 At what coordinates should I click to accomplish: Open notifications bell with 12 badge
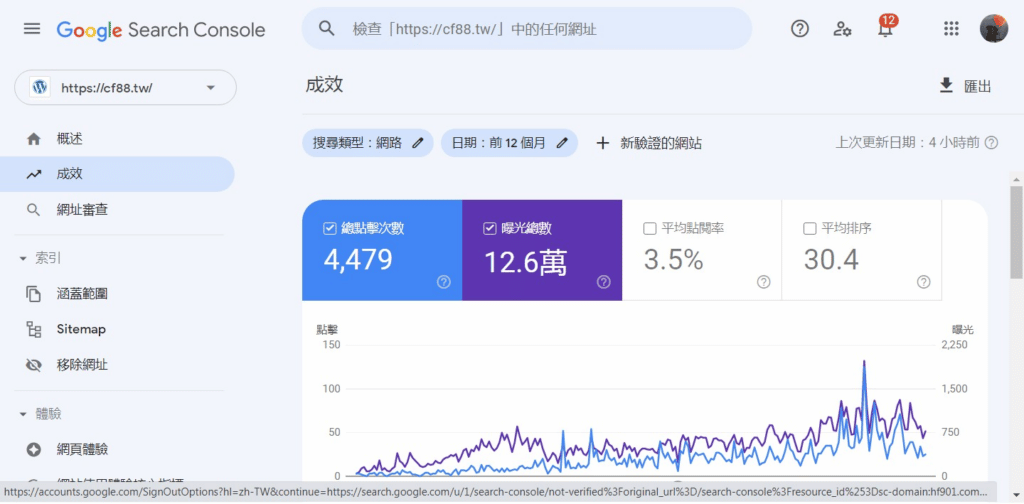coord(886,27)
